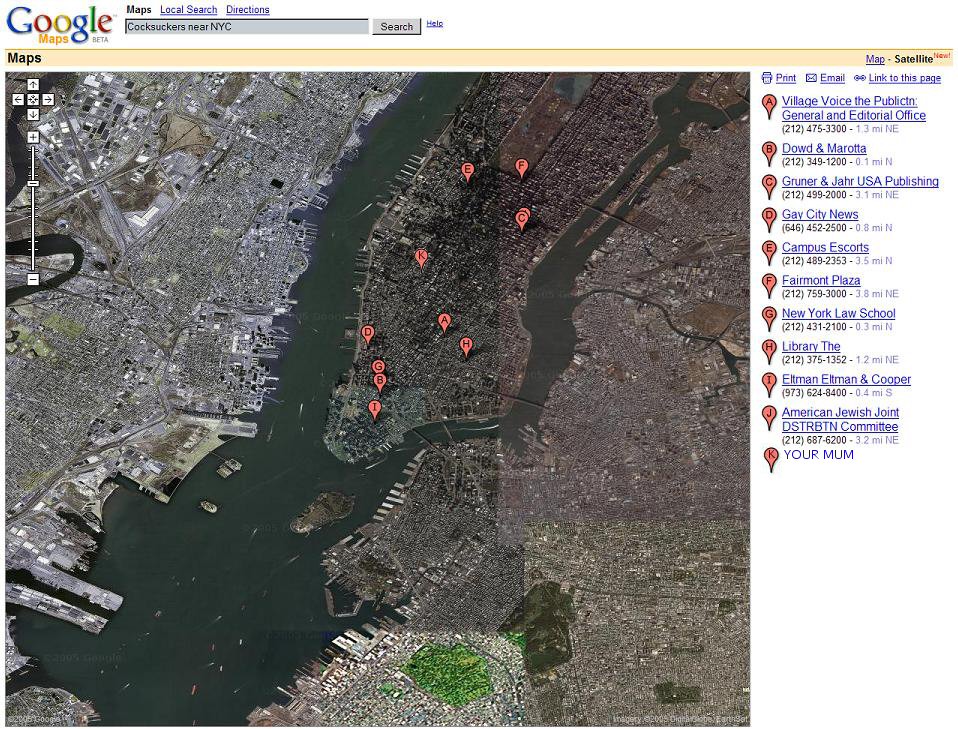This screenshot has width=958, height=729.
Task: Select the Satellite view
Action: 913,59
